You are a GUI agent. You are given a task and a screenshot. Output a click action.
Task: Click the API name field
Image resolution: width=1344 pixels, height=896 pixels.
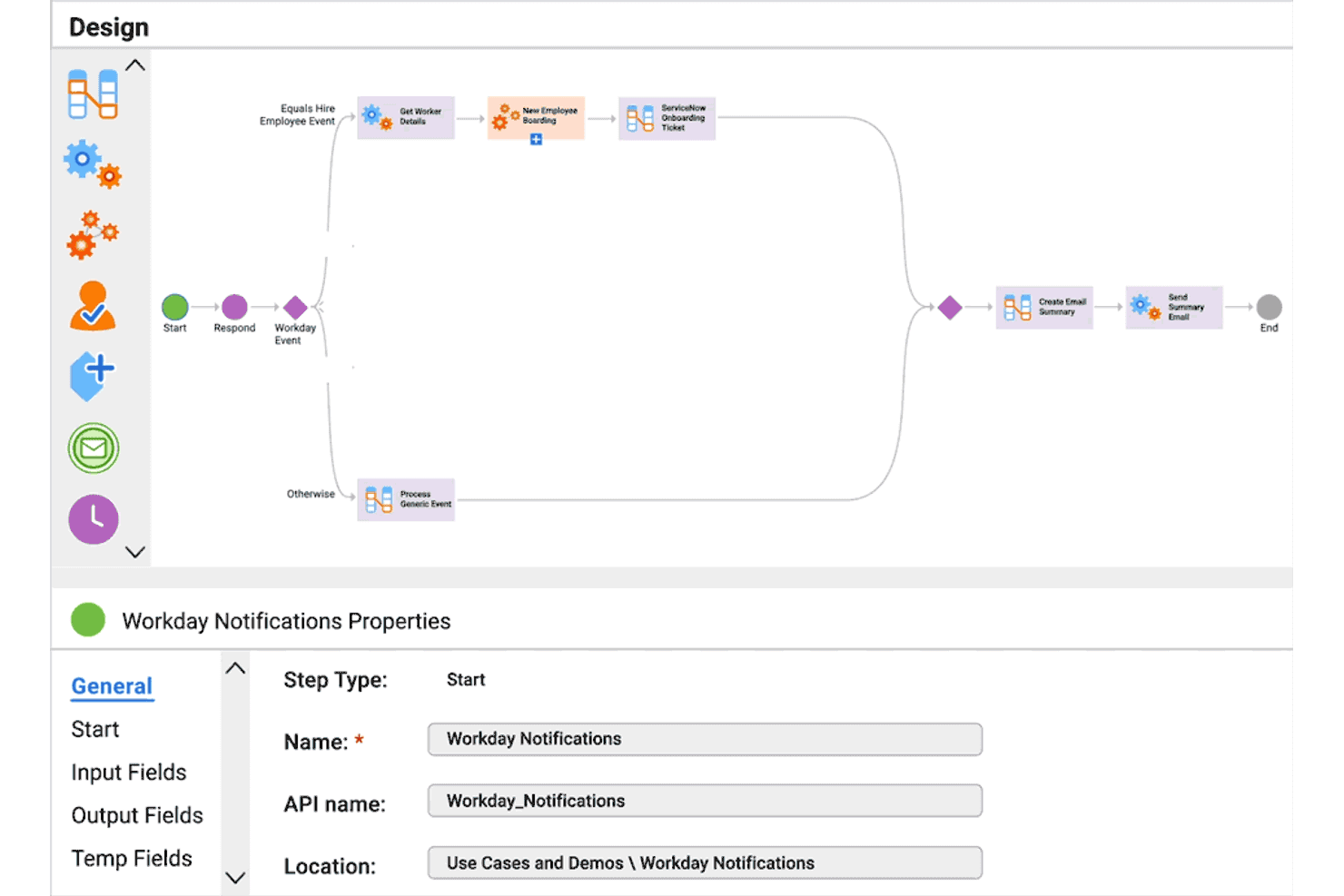[x=705, y=801]
